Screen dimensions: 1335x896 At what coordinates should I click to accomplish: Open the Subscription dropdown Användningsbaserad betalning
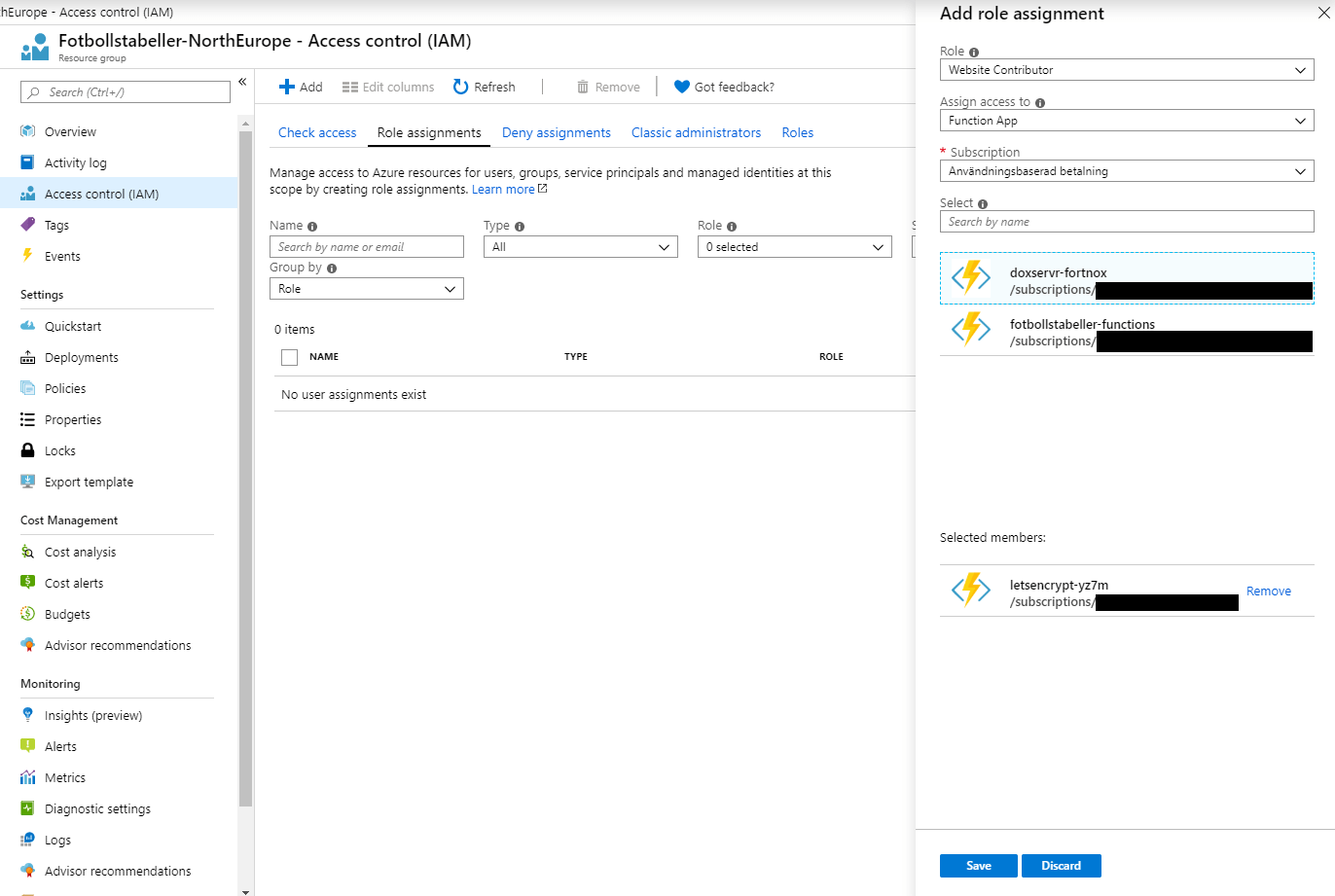(x=1127, y=171)
